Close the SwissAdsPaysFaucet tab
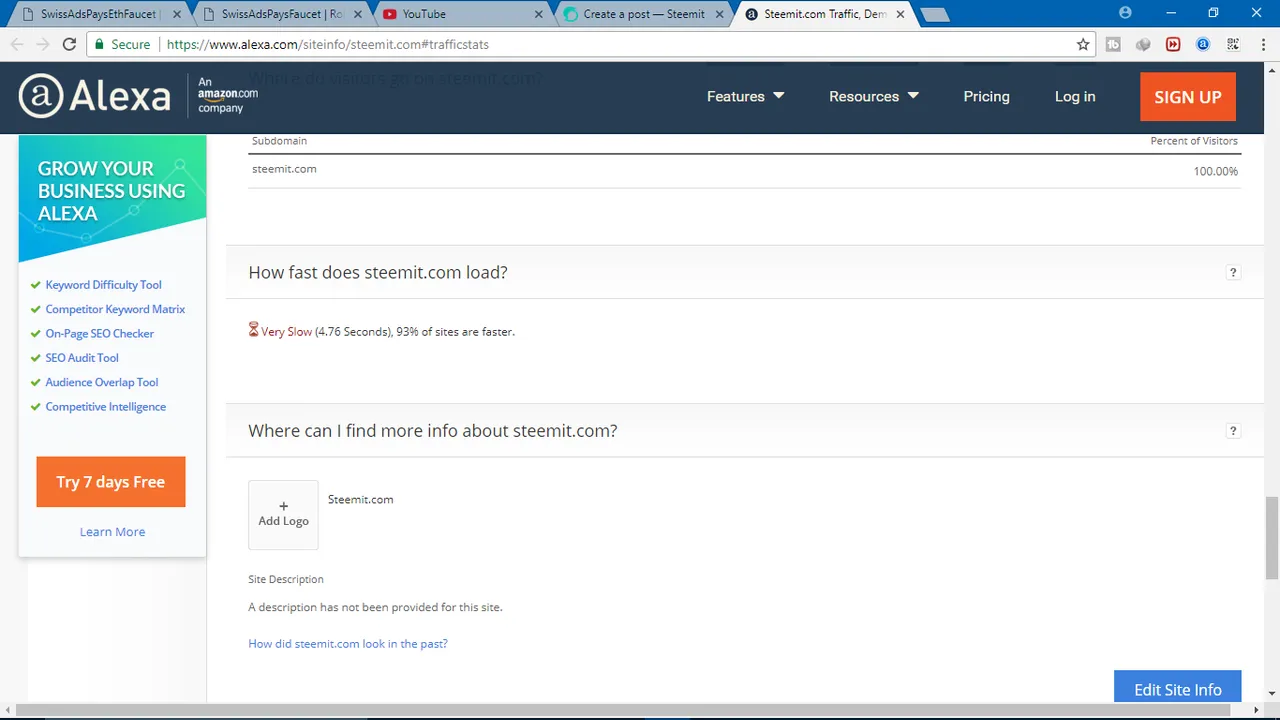 (358, 14)
